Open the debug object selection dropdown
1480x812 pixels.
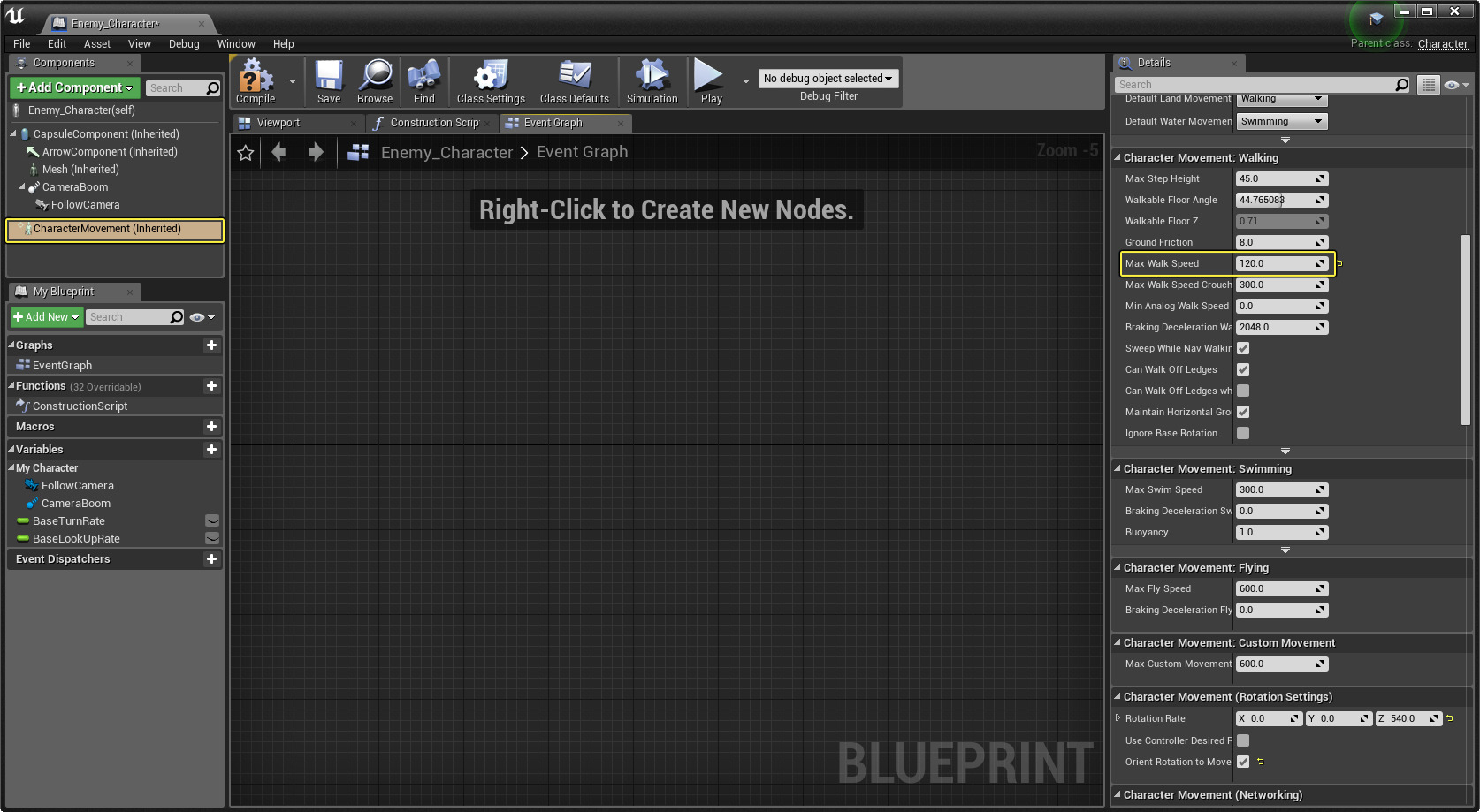(x=828, y=79)
